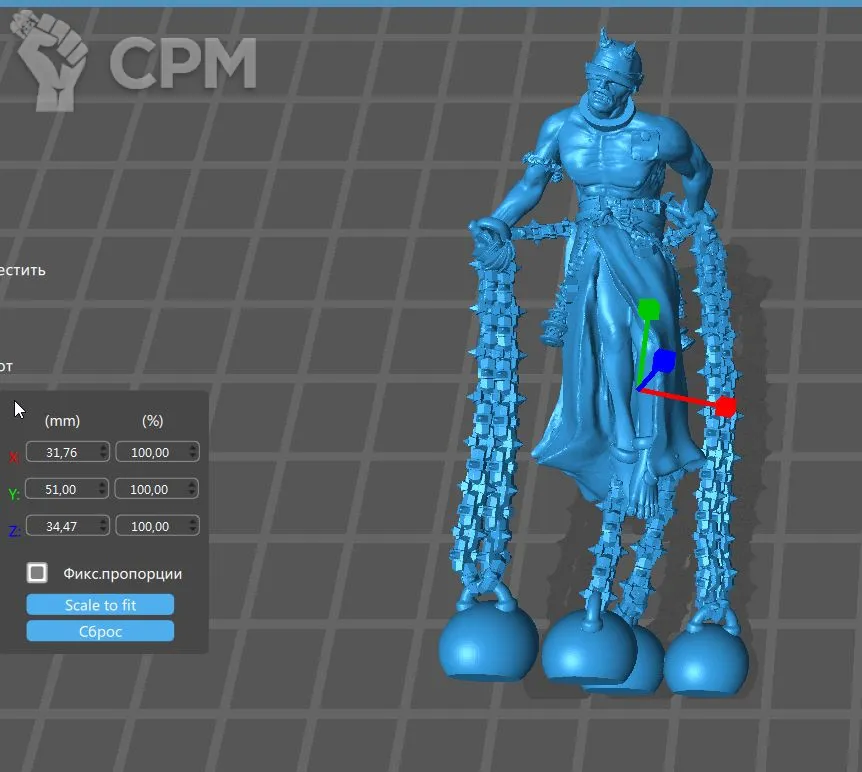This screenshot has width=862, height=772.
Task: Open the partially visible Переместить move tool
Action: point(22,270)
